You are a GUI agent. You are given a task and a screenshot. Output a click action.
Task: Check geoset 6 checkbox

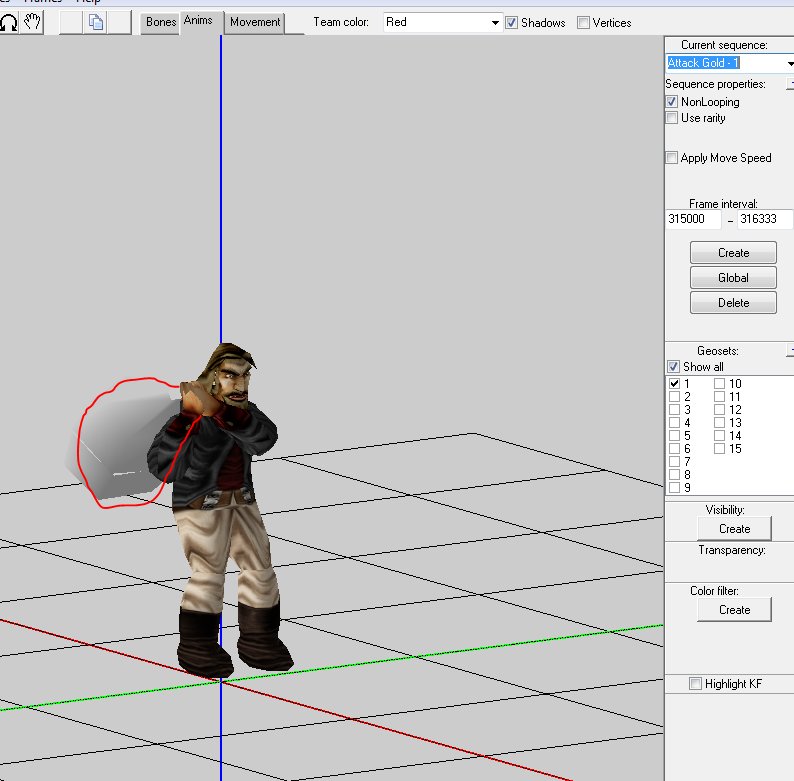(674, 449)
